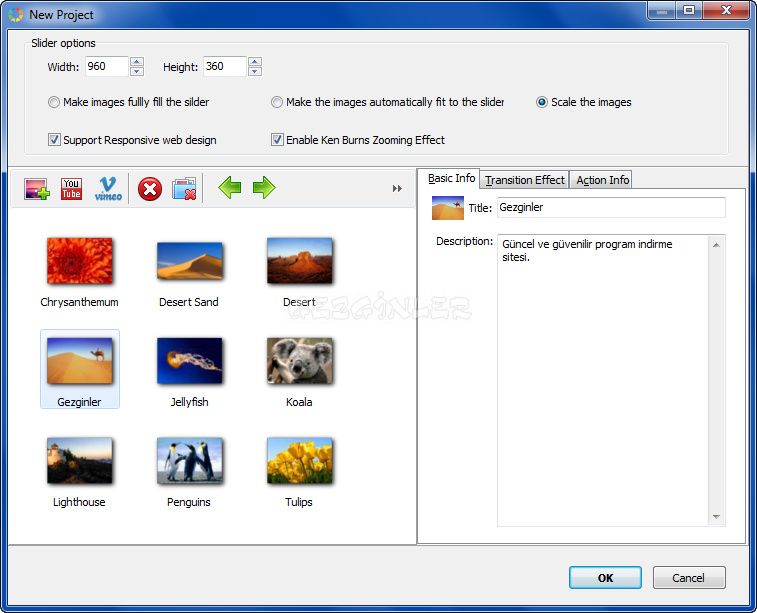Select the Tulips thumbnail

click(300, 461)
